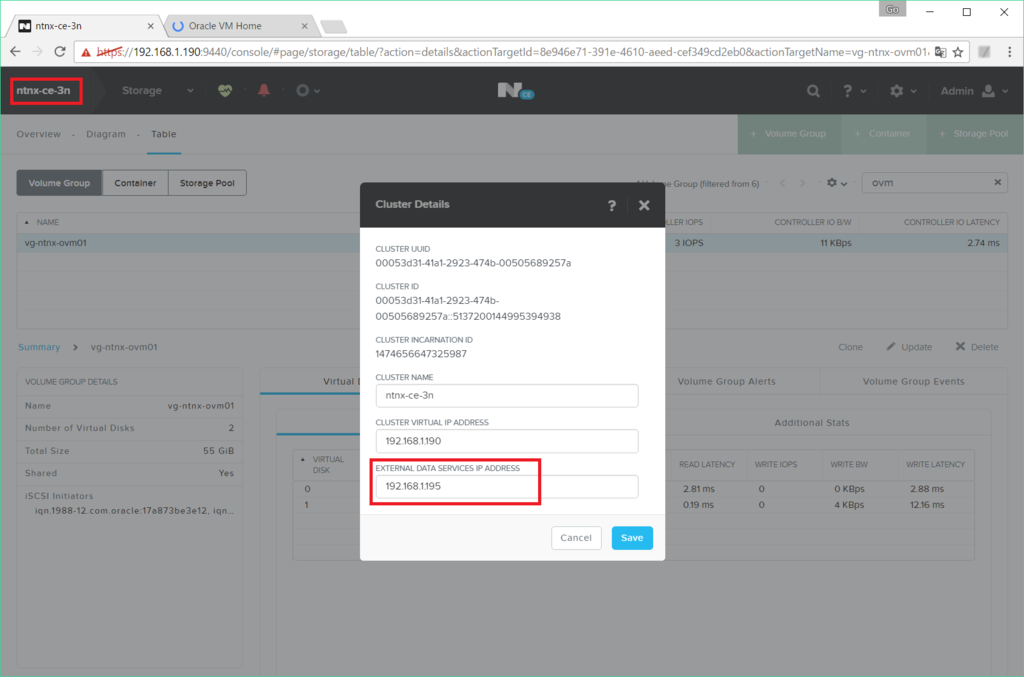
Task: Select the Table view tab
Action: click(x=164, y=134)
